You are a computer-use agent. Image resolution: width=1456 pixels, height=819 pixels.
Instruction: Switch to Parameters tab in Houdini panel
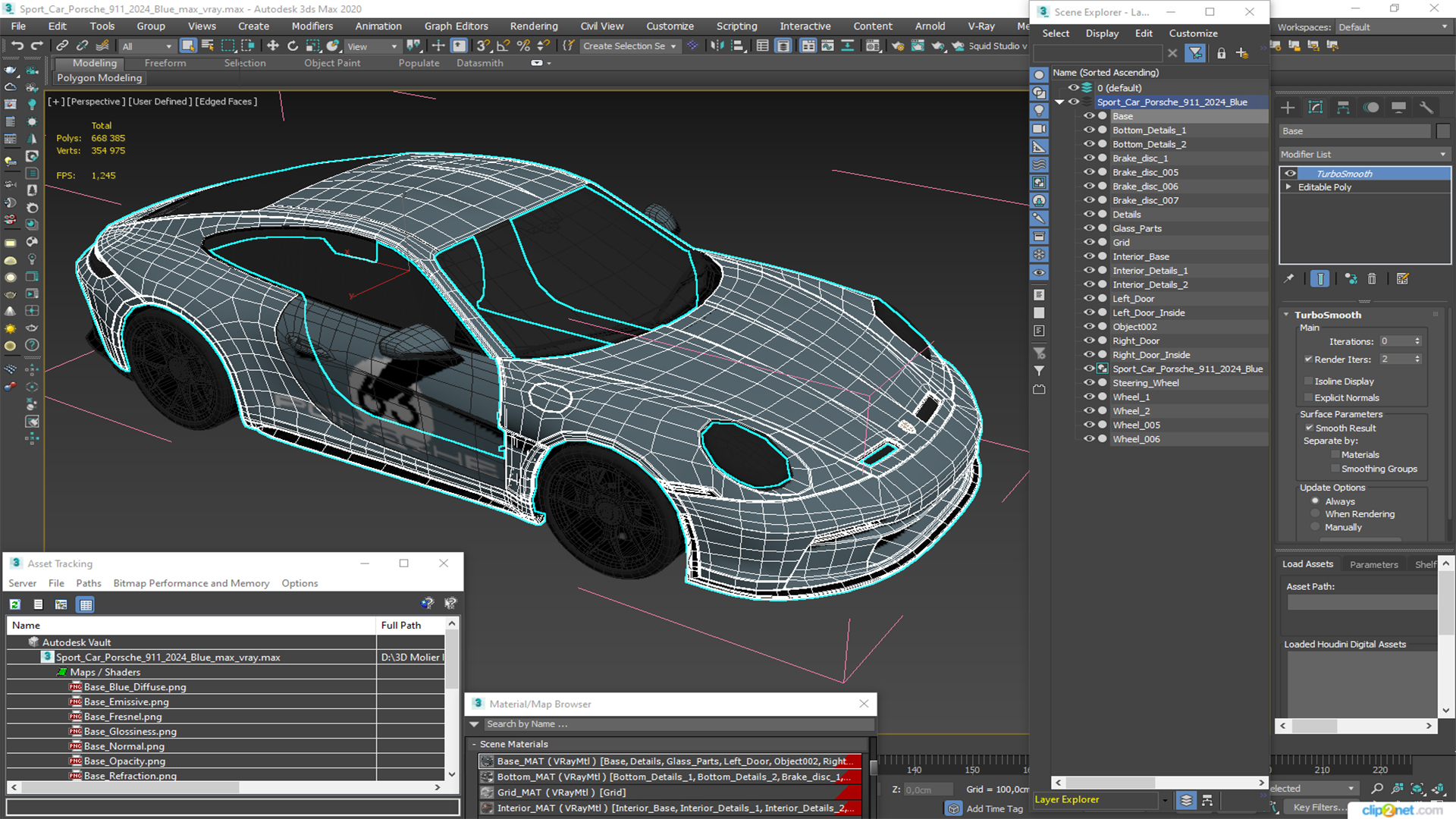(x=1373, y=564)
